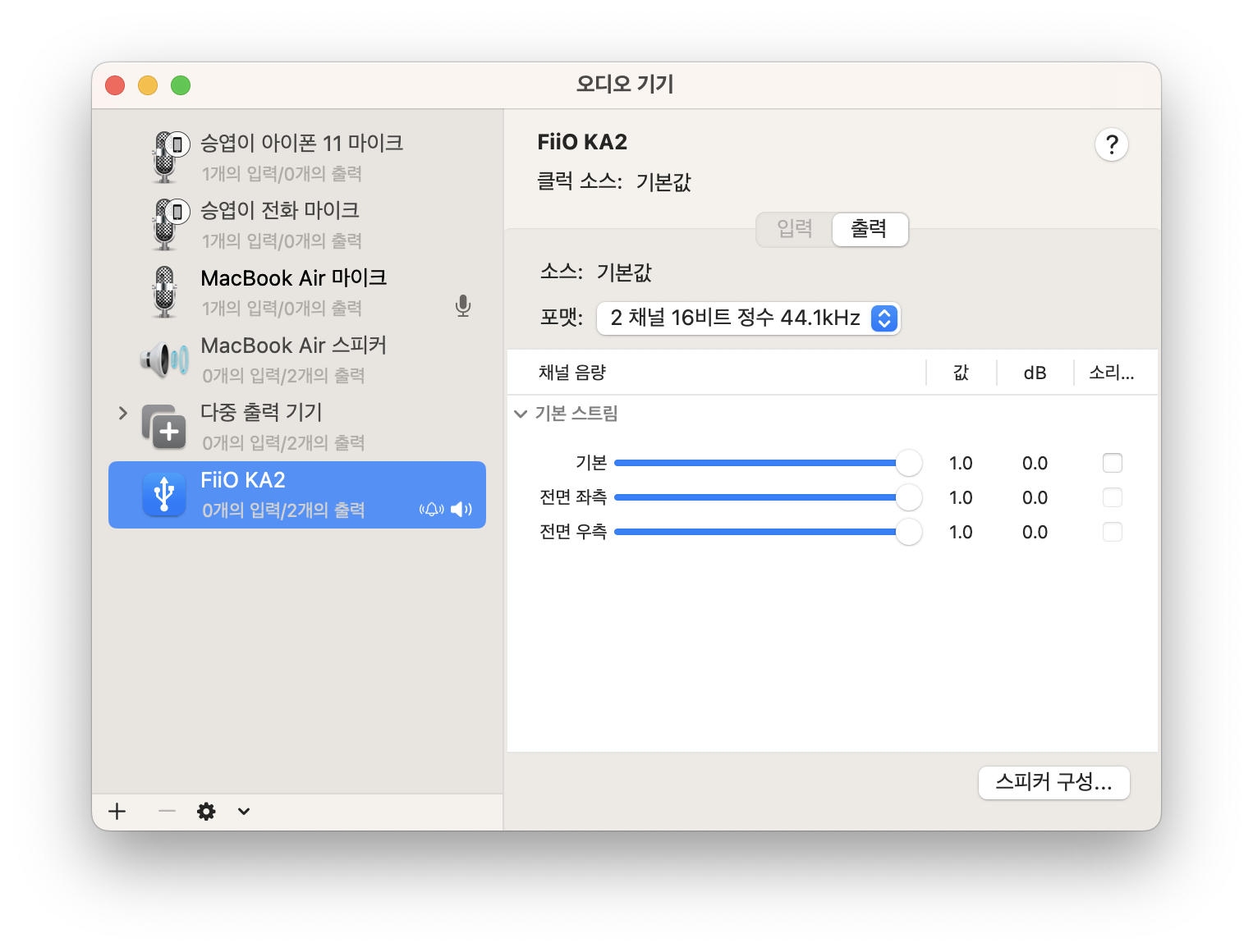Adjust the 전면 우측 volume slider
1253x952 pixels.
[x=768, y=532]
